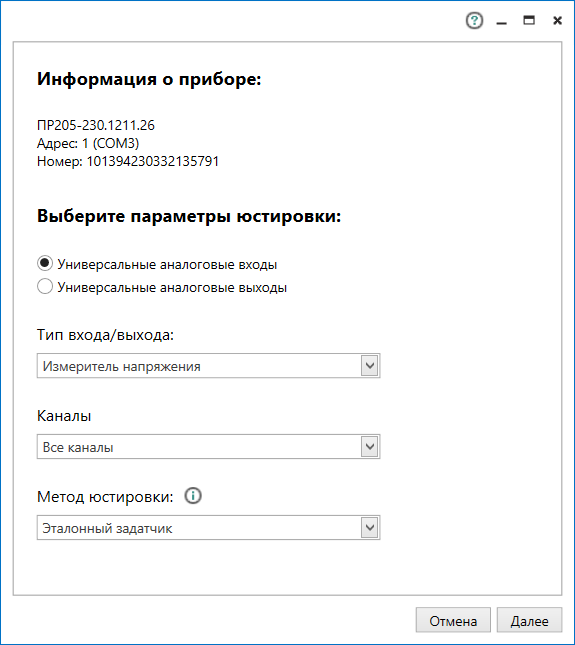Expand the Метод юстировки dropdown arrow
Screen dimensions: 575x645
pos(370,528)
